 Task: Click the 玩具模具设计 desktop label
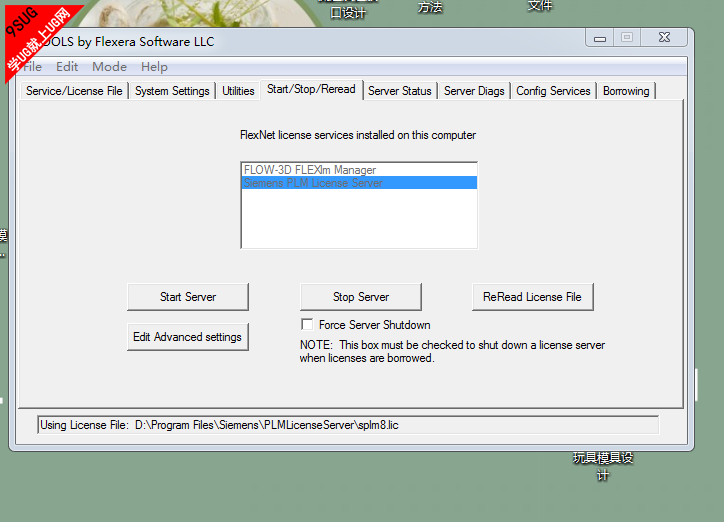603,466
